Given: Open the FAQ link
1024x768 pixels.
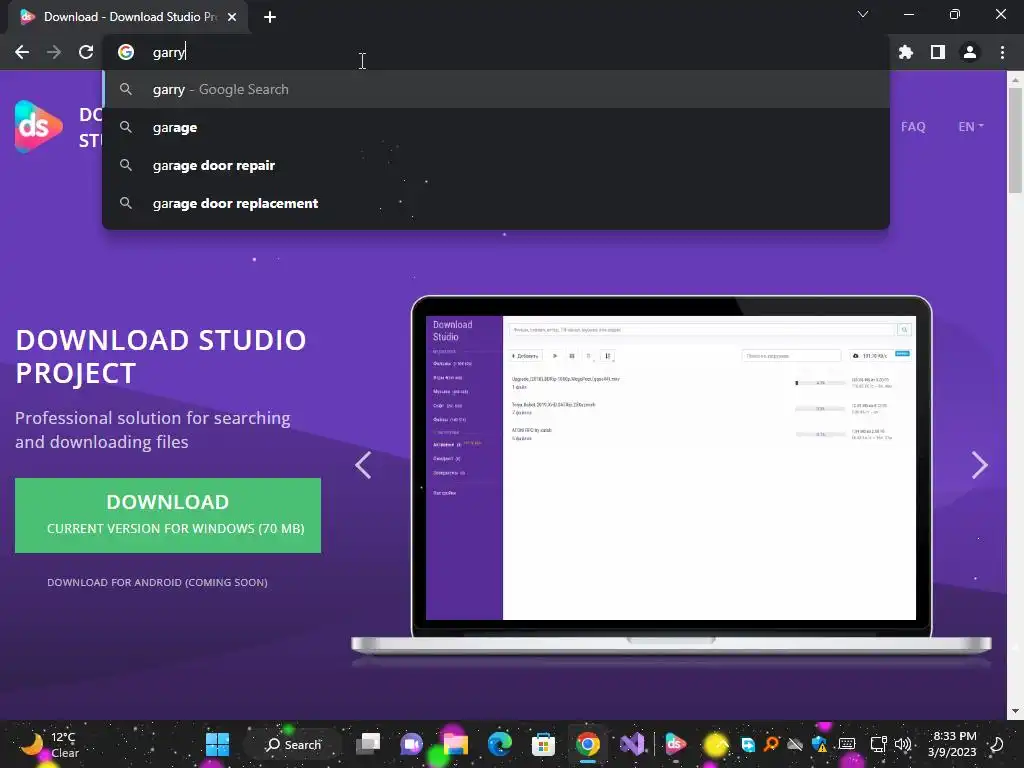Looking at the screenshot, I should click(913, 127).
